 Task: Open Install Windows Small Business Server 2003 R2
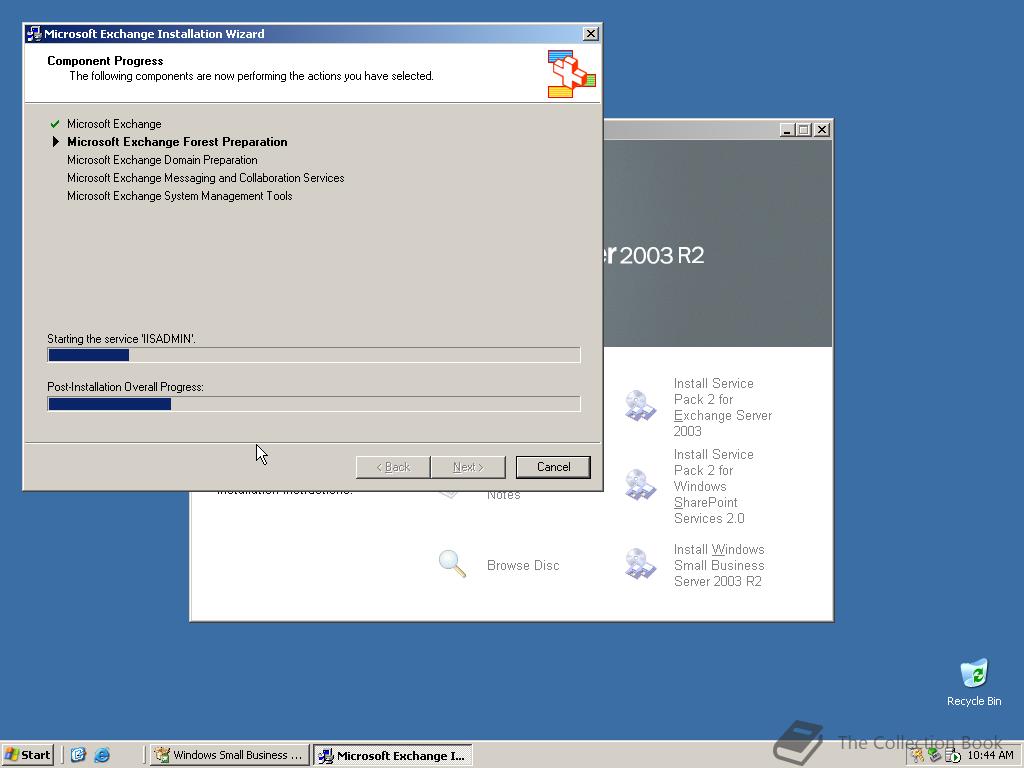pyautogui.click(x=719, y=566)
